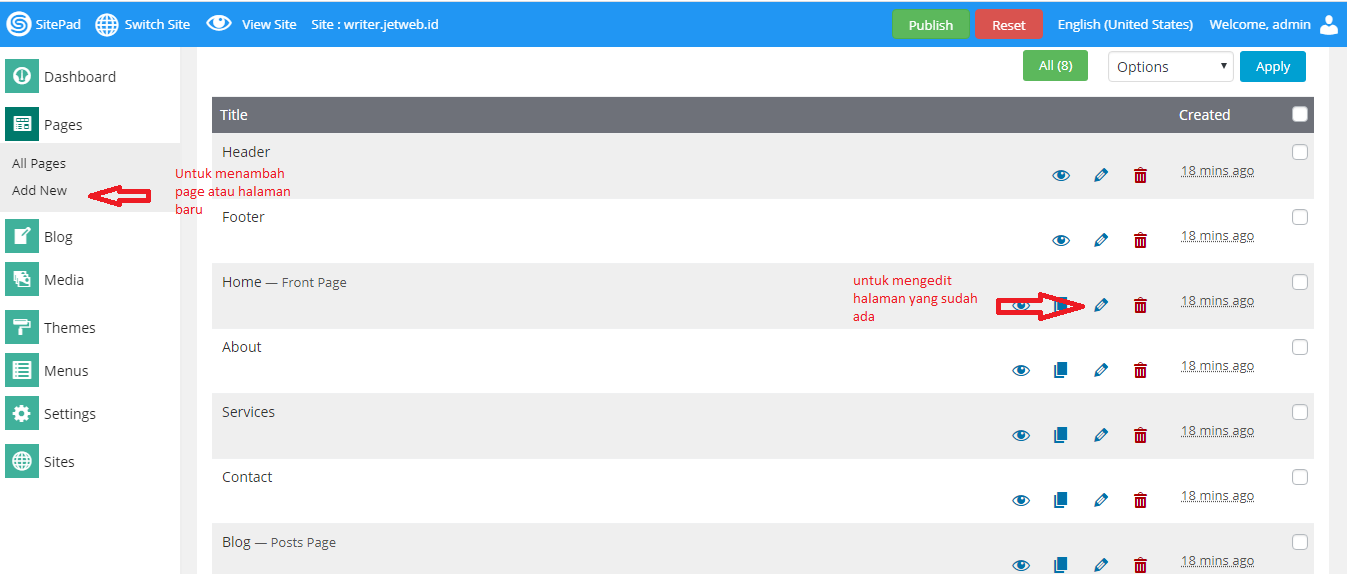This screenshot has width=1347, height=574.
Task: Check the Home row checkbox
Action: pos(1300,282)
